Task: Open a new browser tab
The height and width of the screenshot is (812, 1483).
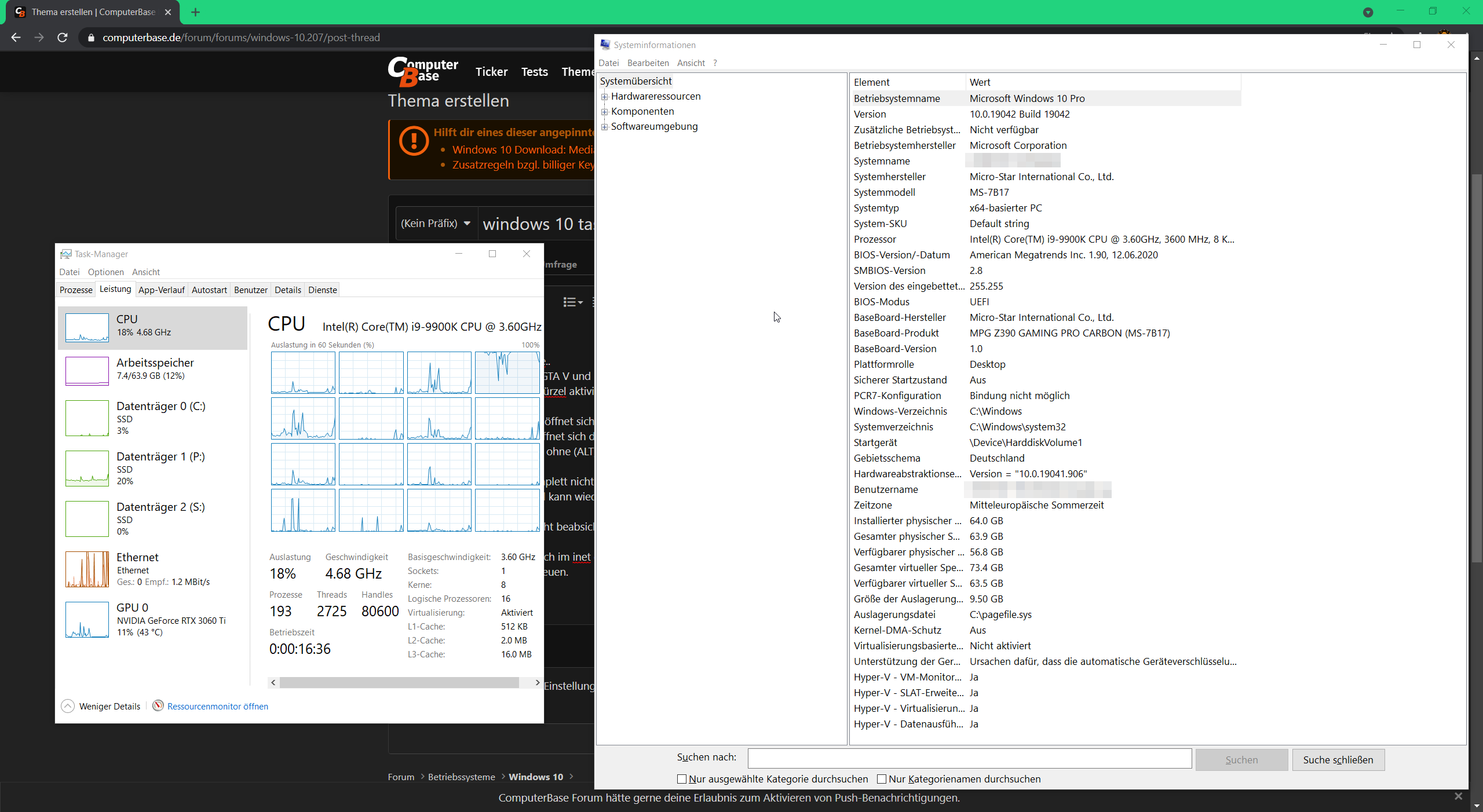Action: click(x=195, y=12)
